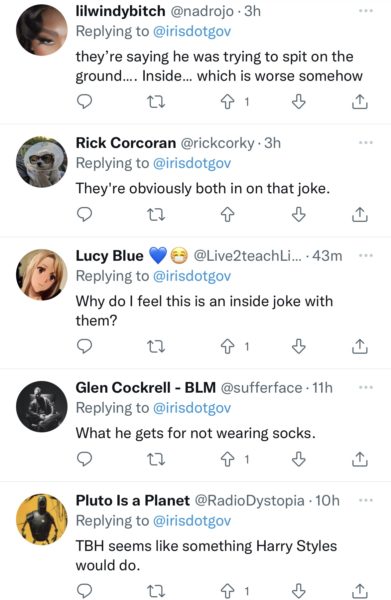Screen dimensions: 391x600
Task: Open @irisdotgov link under Rick Corcoran
Action: pos(192,163)
